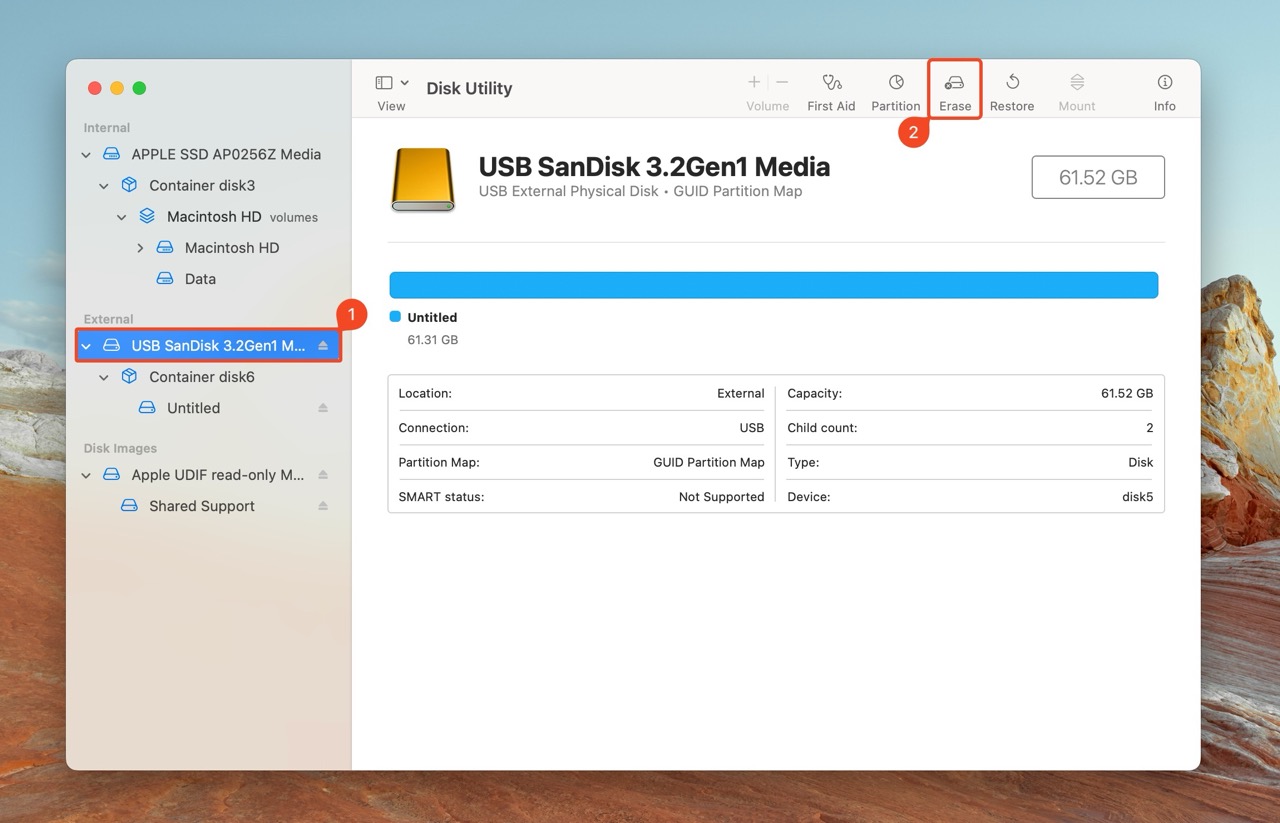This screenshot has height=823, width=1280.
Task: Click the 61.52 GB capacity box
Action: coord(1098,177)
